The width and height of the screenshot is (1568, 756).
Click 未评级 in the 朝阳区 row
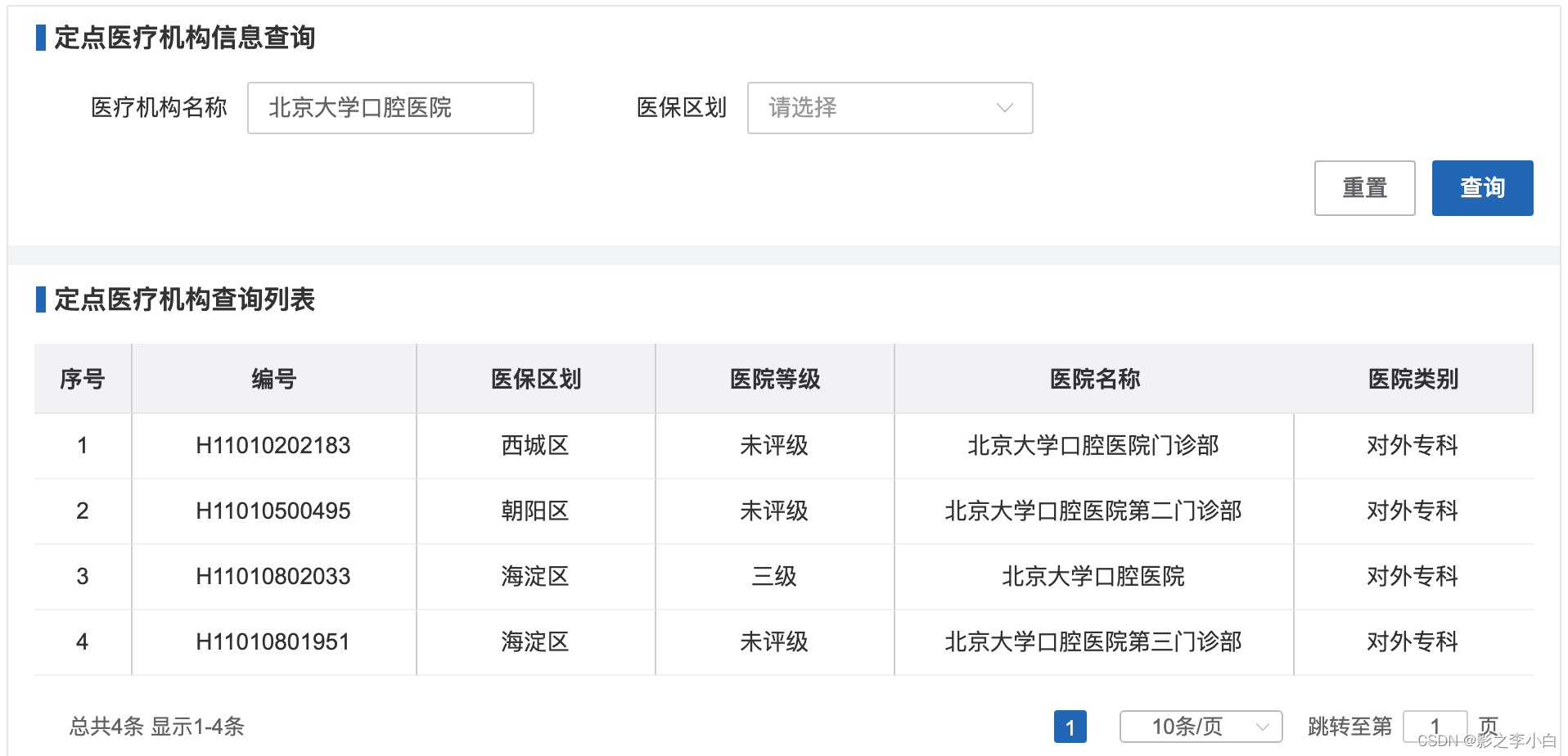[774, 511]
